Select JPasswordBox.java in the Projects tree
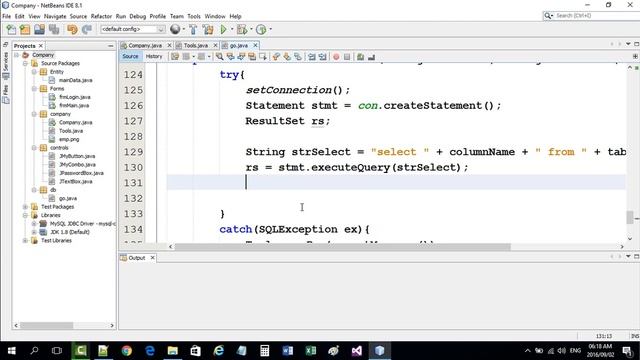 pyautogui.click(x=81, y=173)
